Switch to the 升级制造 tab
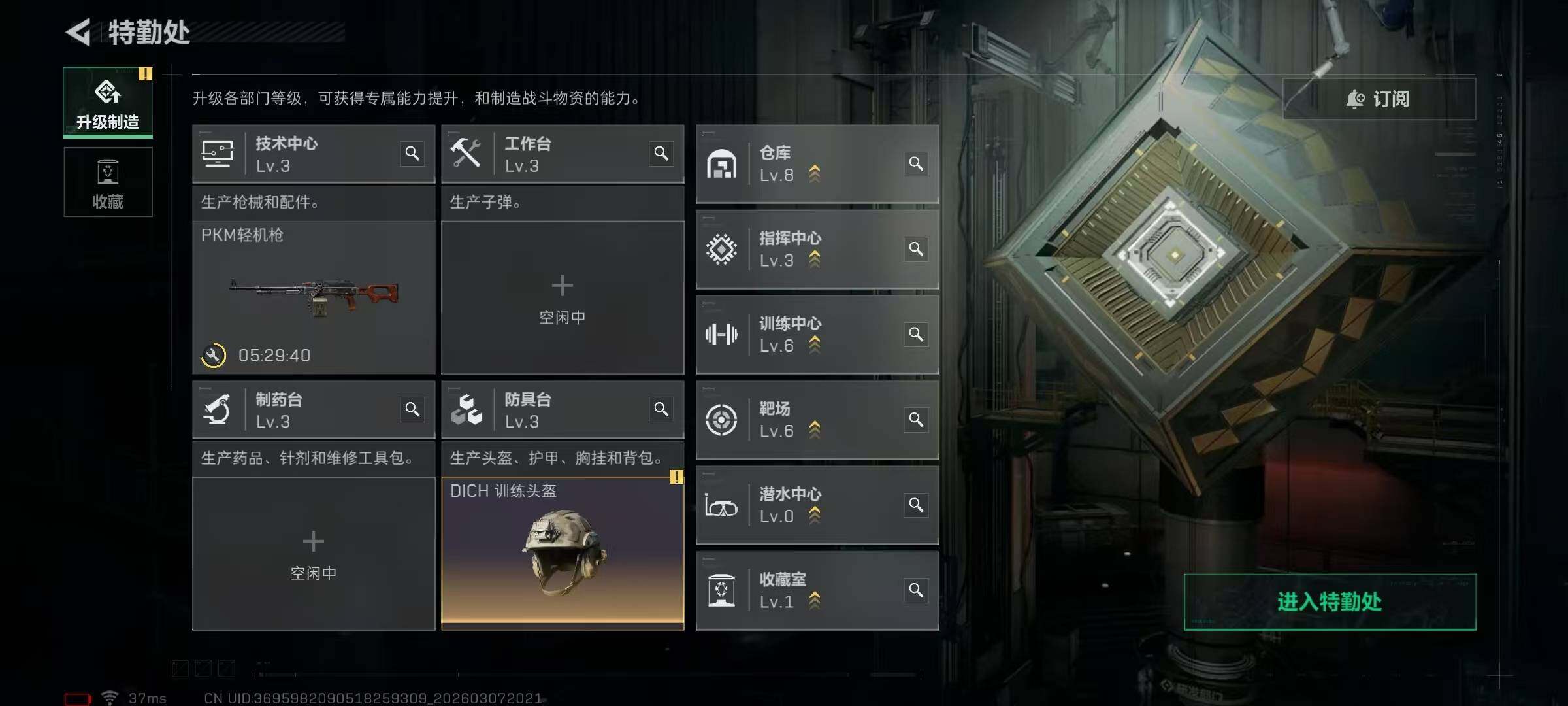 point(108,102)
